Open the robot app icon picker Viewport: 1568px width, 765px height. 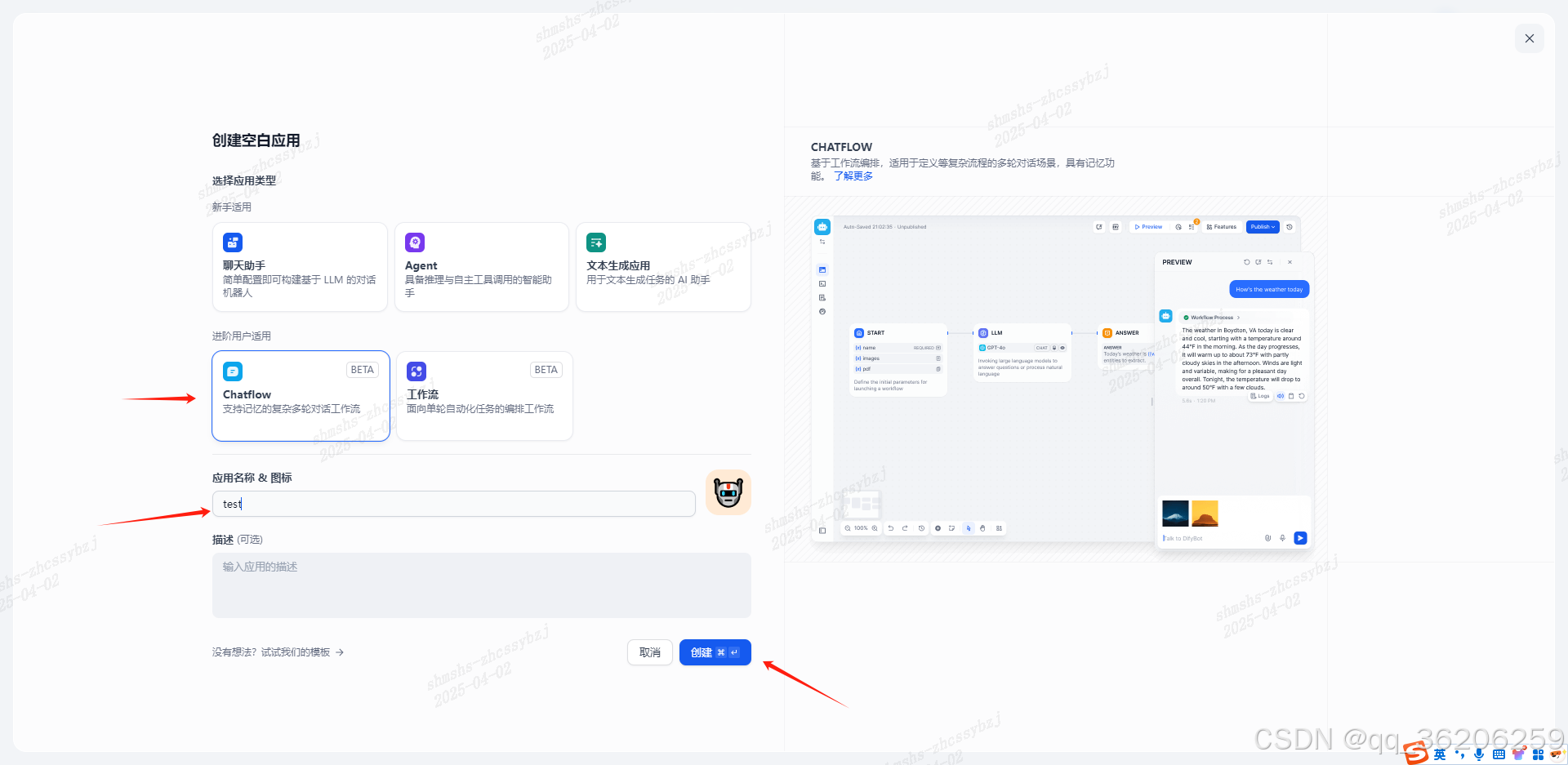point(728,492)
